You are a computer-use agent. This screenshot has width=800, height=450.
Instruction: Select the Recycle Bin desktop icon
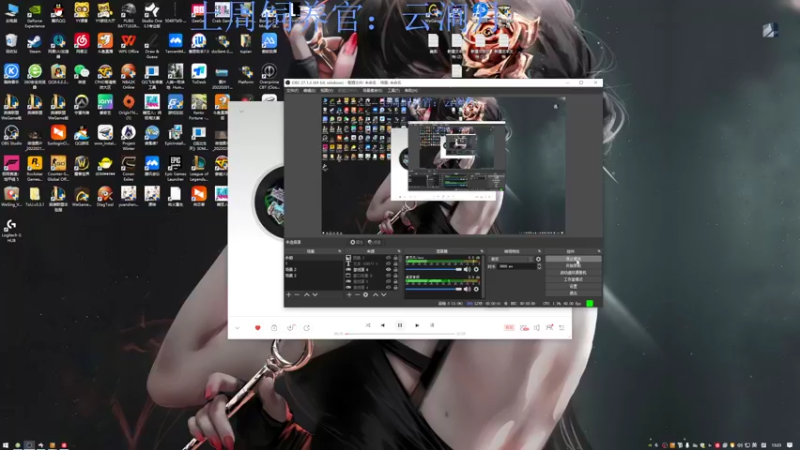click(11, 43)
